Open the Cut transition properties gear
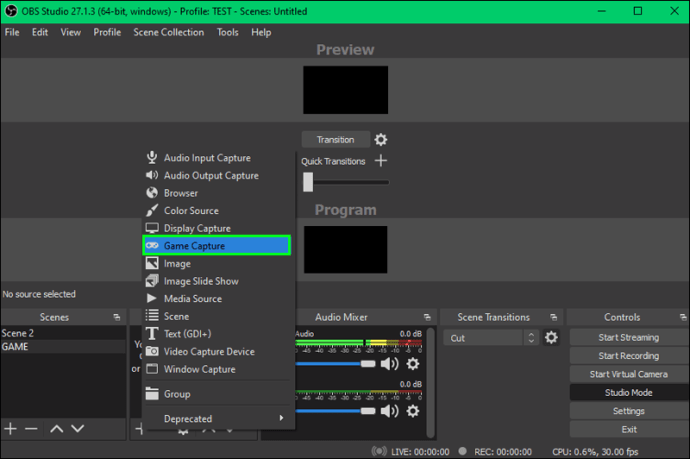Image resolution: width=690 pixels, height=459 pixels. pyautogui.click(x=551, y=338)
